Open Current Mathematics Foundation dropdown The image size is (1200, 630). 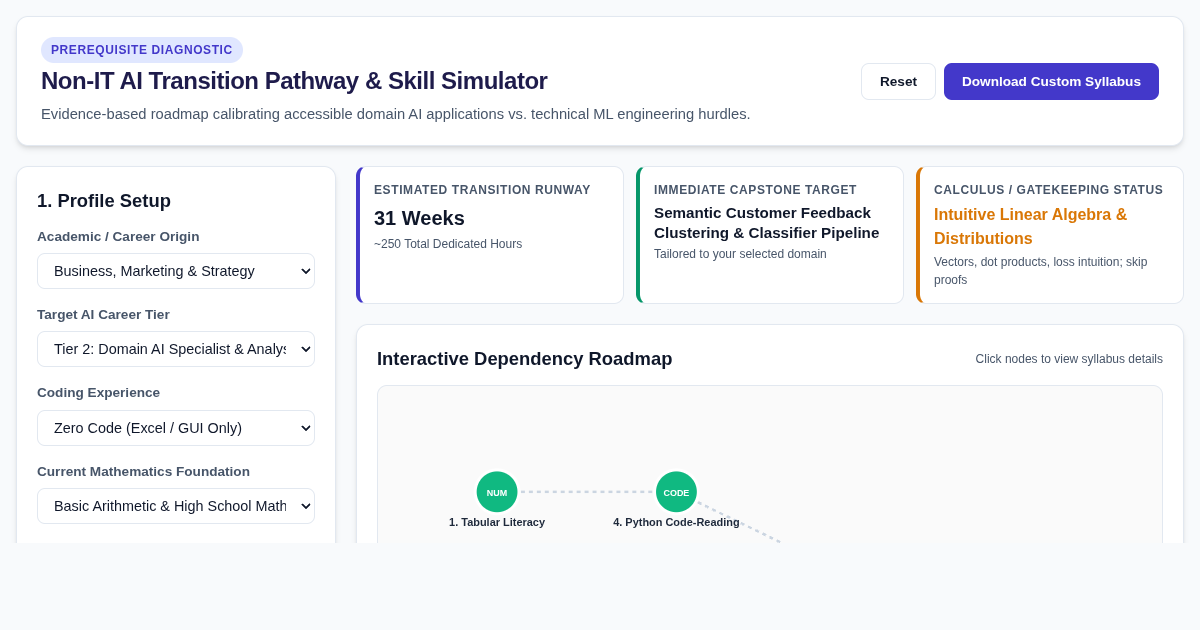tap(176, 506)
